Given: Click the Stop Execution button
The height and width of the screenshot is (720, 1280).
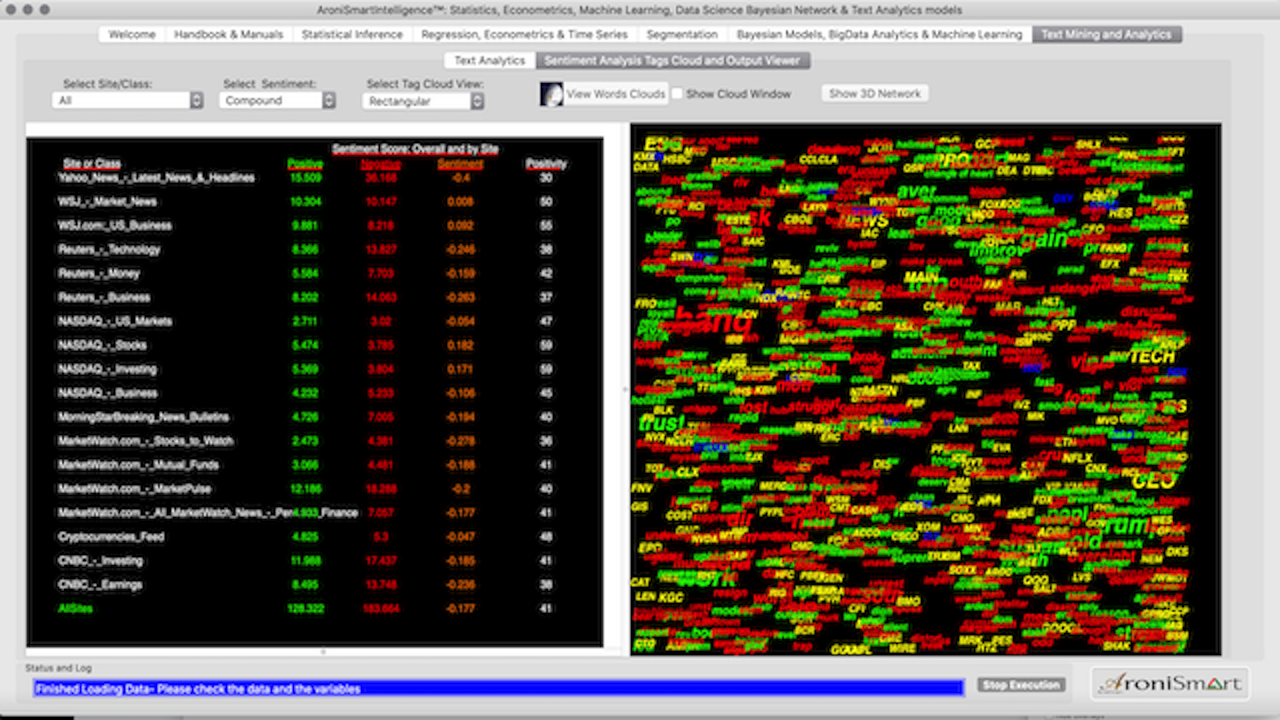Looking at the screenshot, I should click(x=1020, y=685).
